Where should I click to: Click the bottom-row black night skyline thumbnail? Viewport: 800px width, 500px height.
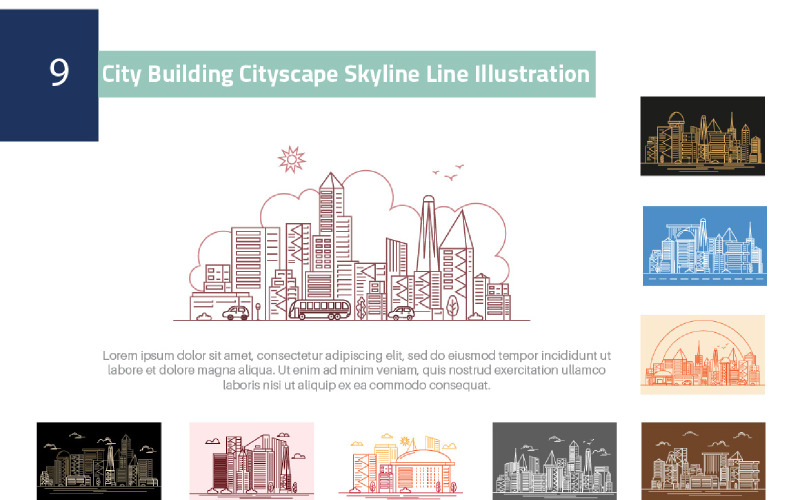(x=99, y=461)
